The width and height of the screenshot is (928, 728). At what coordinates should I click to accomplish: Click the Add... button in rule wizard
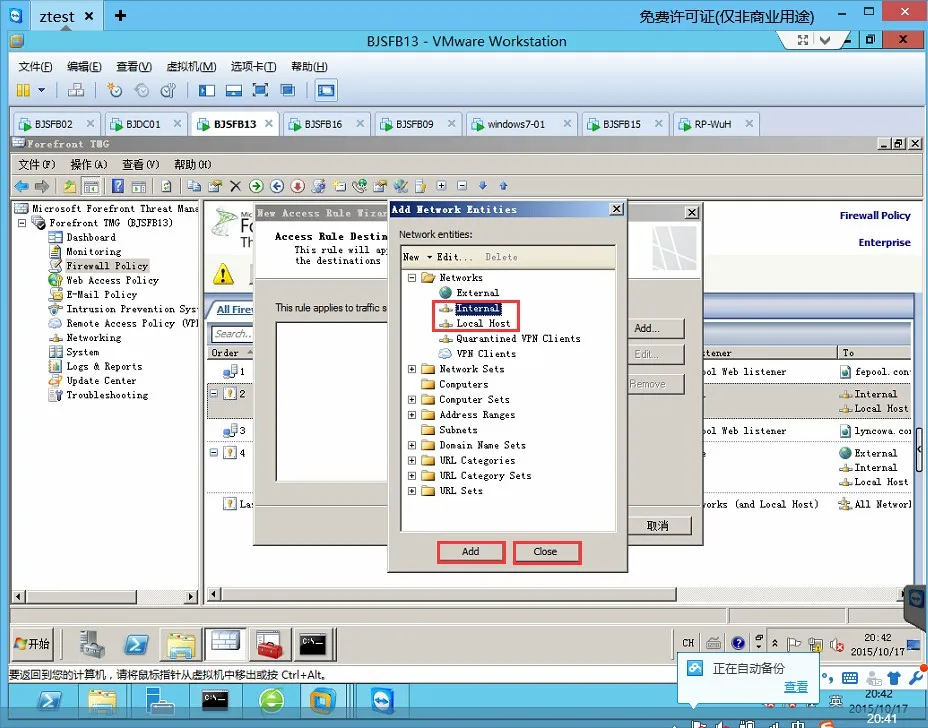pyautogui.click(x=656, y=328)
